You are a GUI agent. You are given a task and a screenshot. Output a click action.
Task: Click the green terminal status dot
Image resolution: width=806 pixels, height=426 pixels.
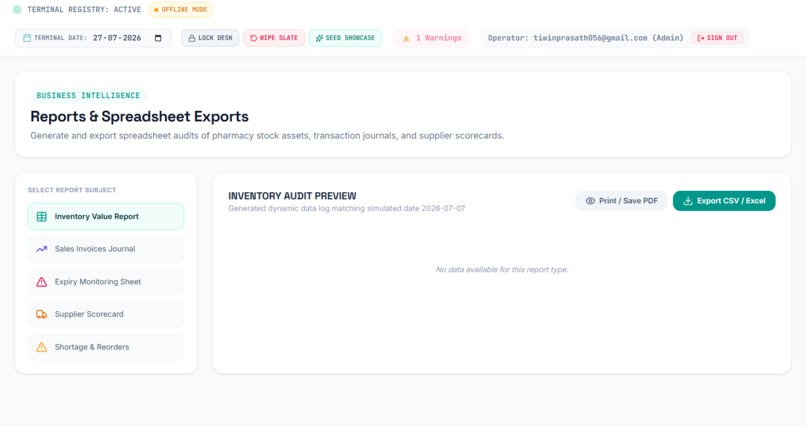(17, 10)
